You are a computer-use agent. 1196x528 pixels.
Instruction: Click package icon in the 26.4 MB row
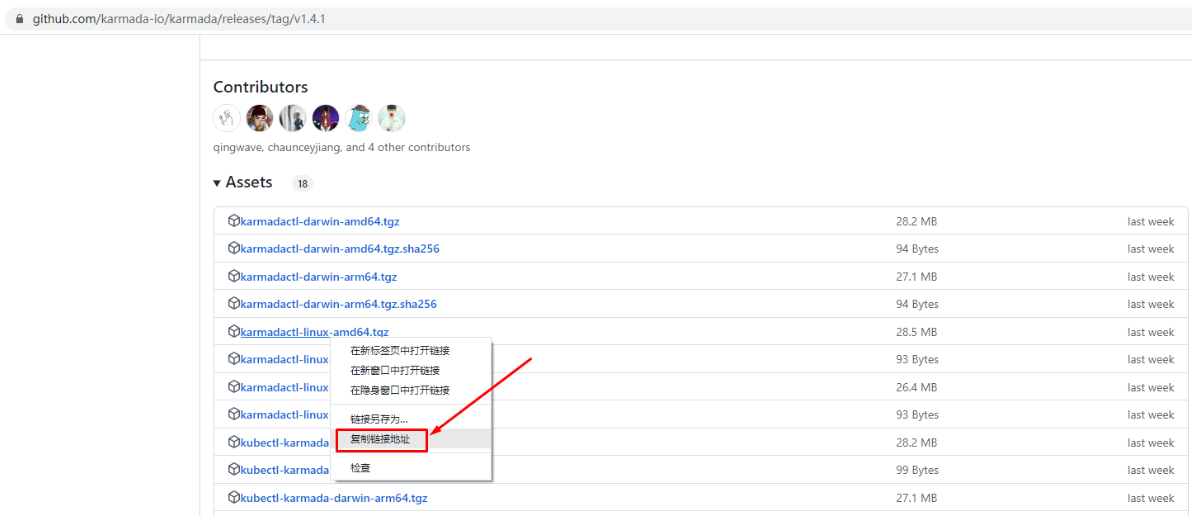(x=233, y=387)
